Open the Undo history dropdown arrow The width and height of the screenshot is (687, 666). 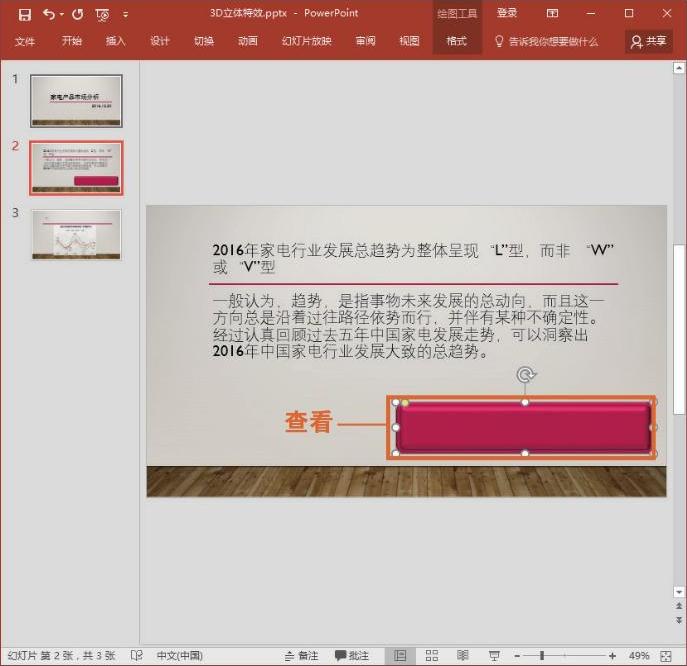click(62, 14)
